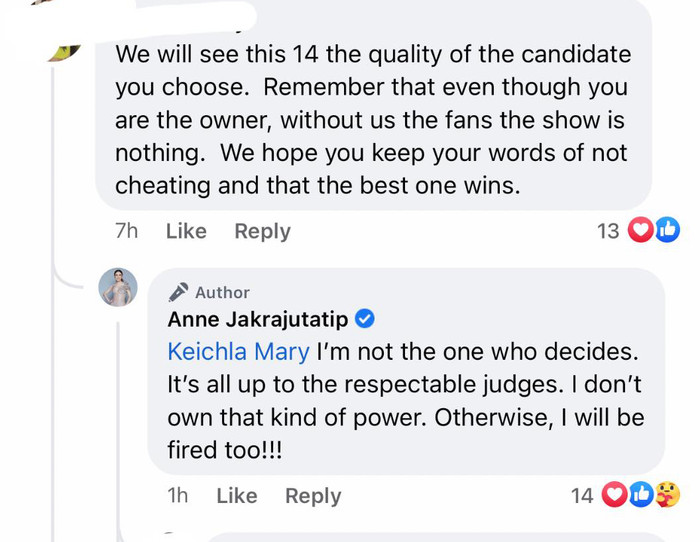Click the Author label on Anne's reply

(222, 292)
